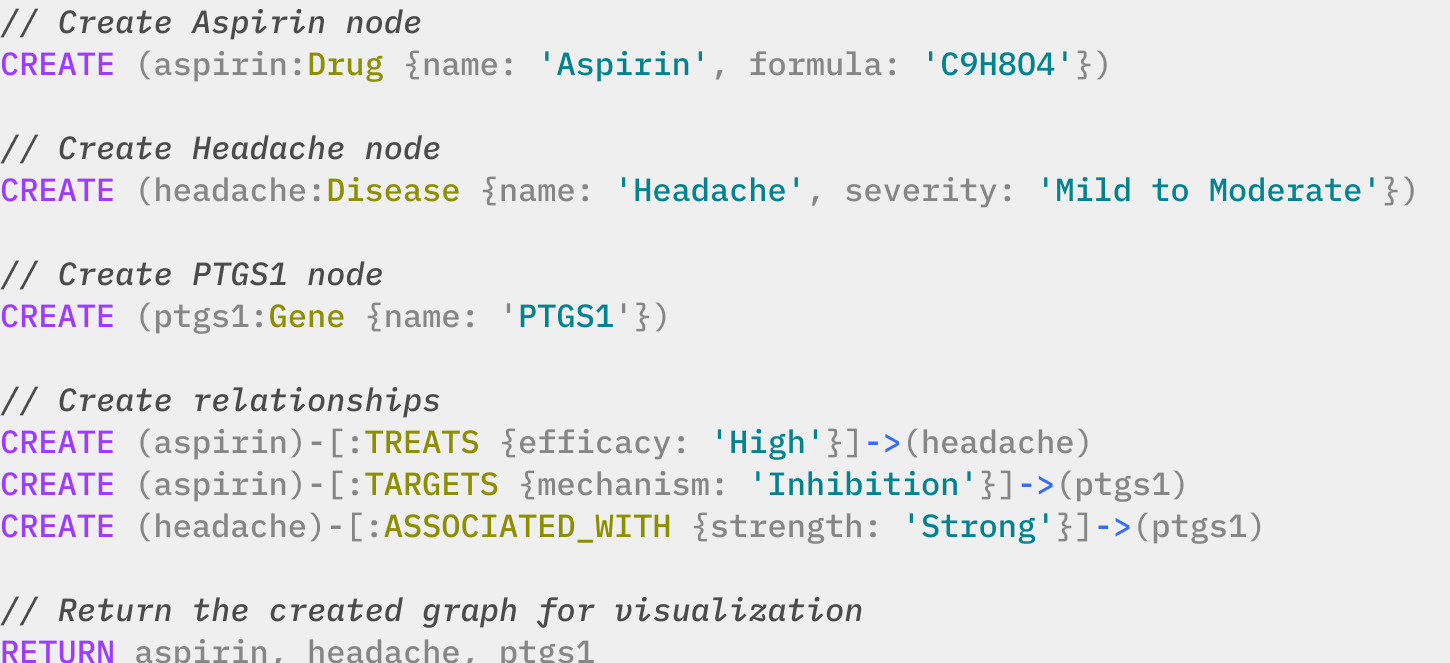Viewport: 1450px width, 663px height.
Task: Click the RETURN keyword on the last line
Action: coord(58,651)
